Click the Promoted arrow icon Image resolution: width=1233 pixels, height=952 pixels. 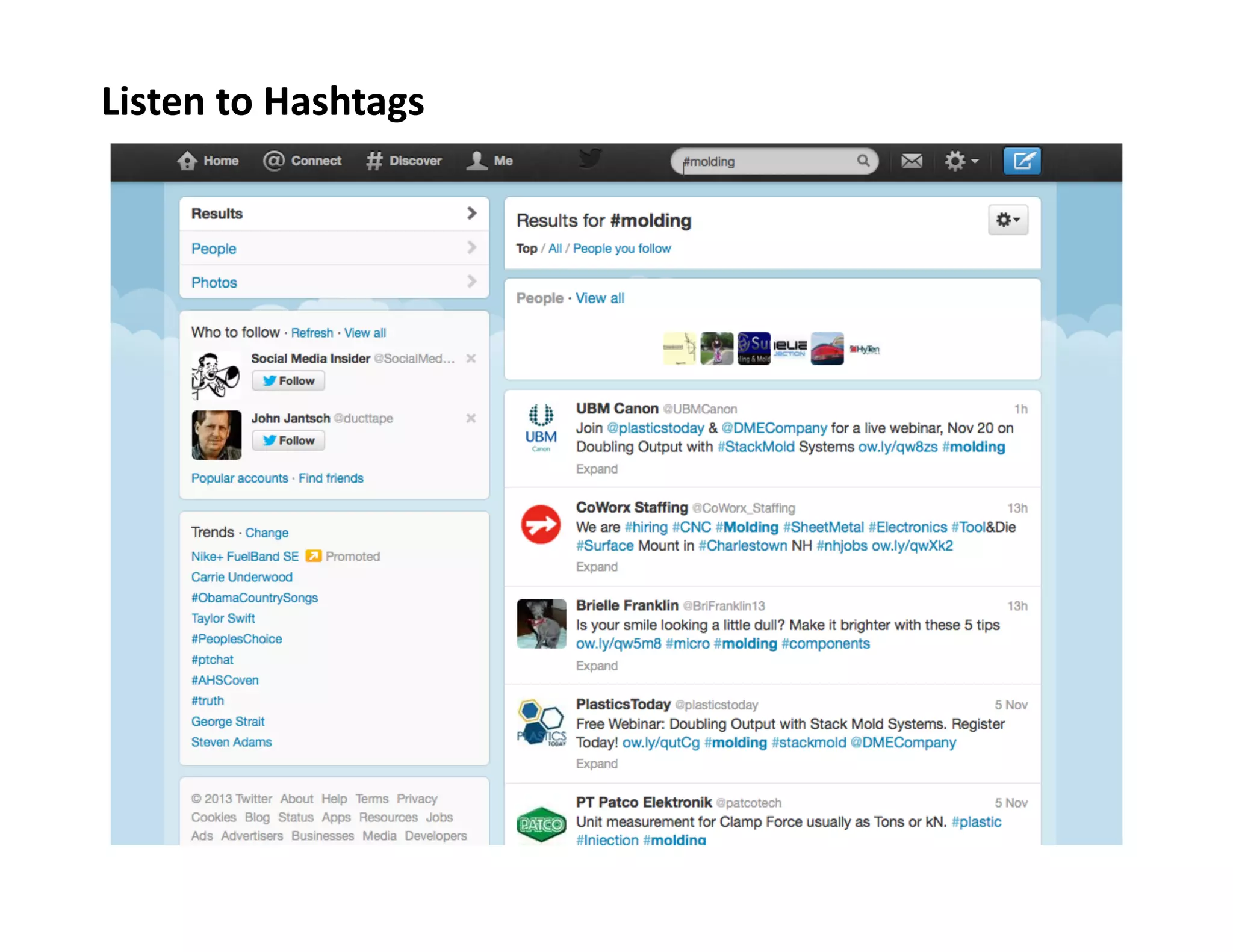(x=313, y=556)
